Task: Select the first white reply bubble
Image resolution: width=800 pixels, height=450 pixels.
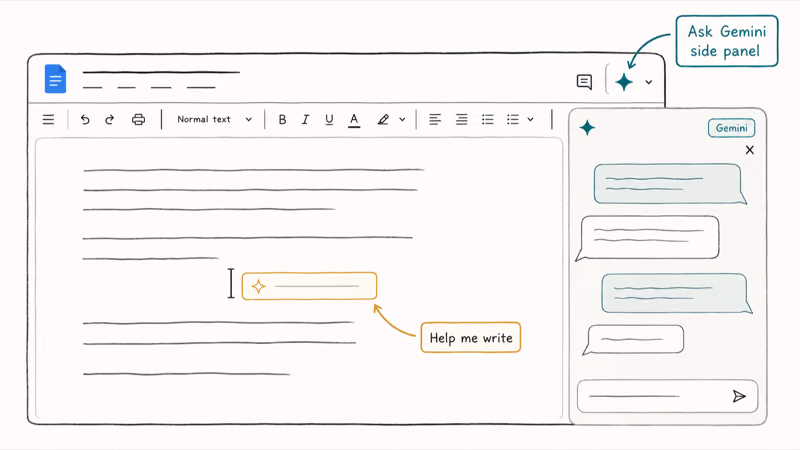Action: pos(648,238)
